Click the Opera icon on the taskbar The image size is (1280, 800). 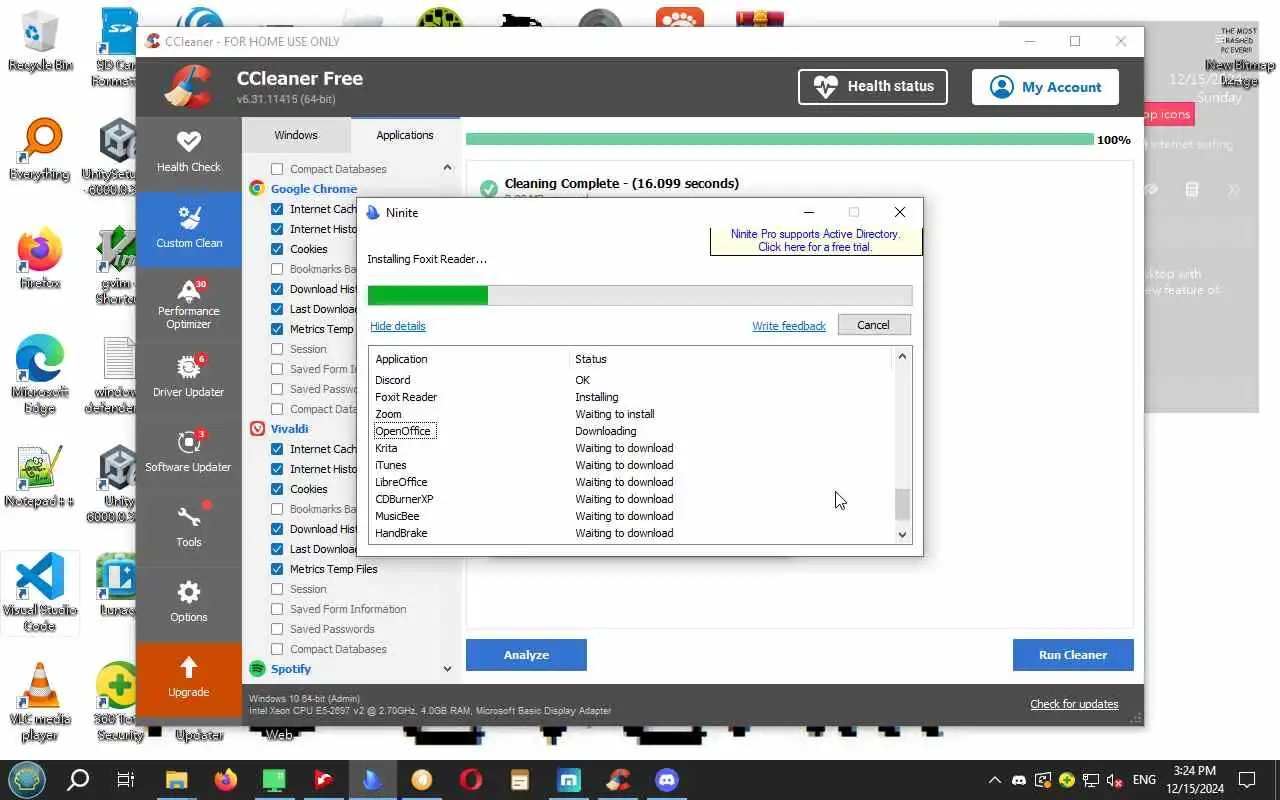(470, 780)
